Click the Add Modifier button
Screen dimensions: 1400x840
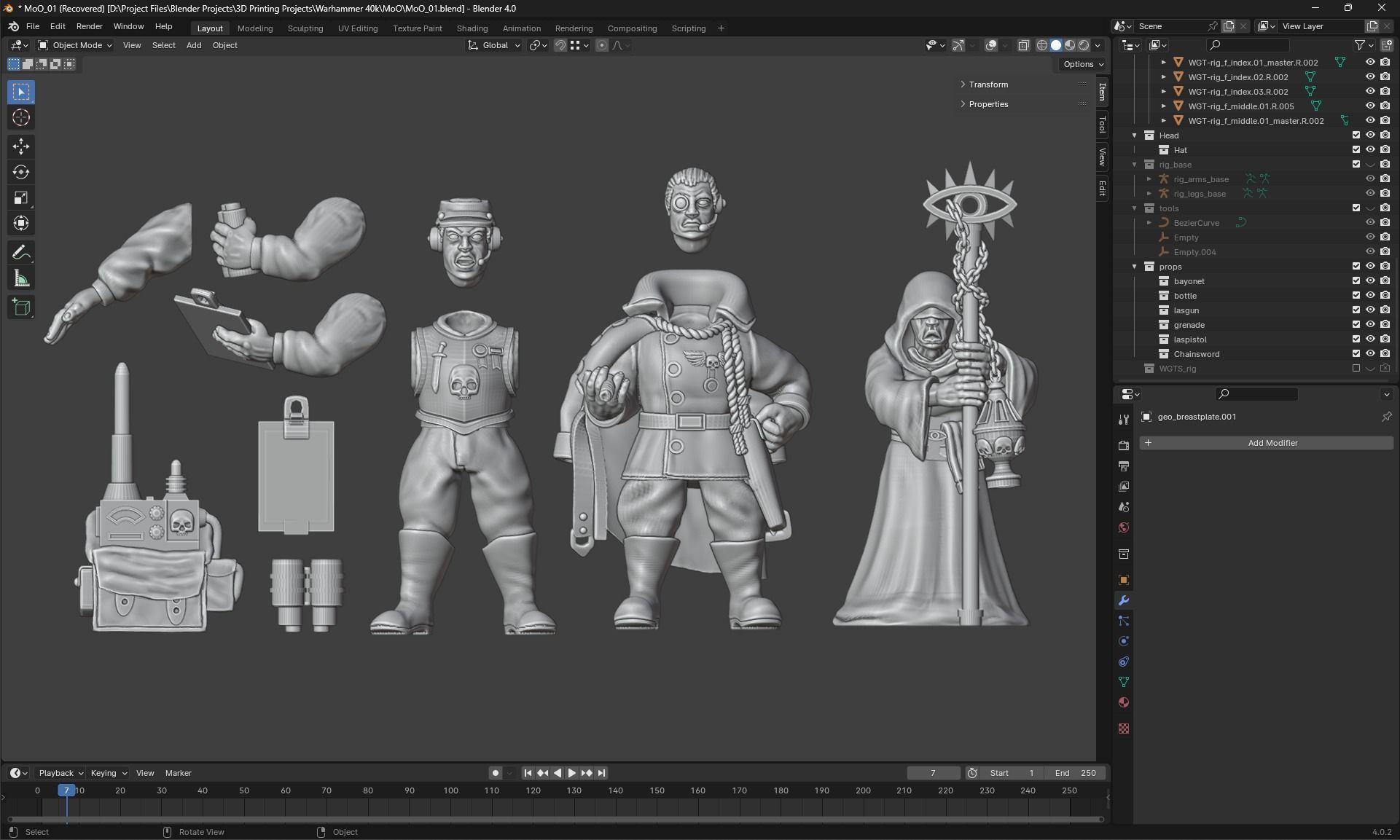pos(1266,443)
